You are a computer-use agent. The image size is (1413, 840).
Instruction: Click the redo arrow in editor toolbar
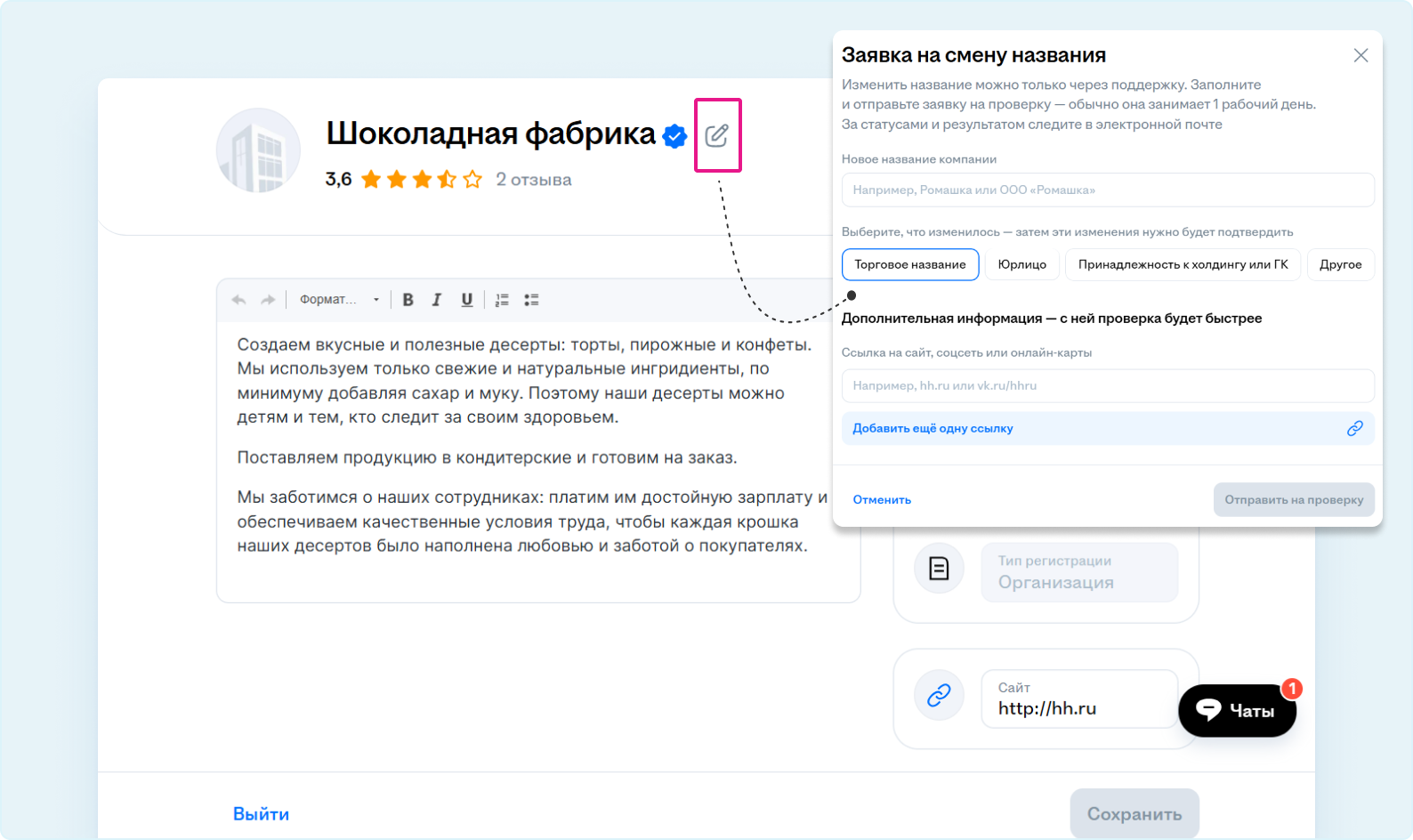tap(267, 300)
